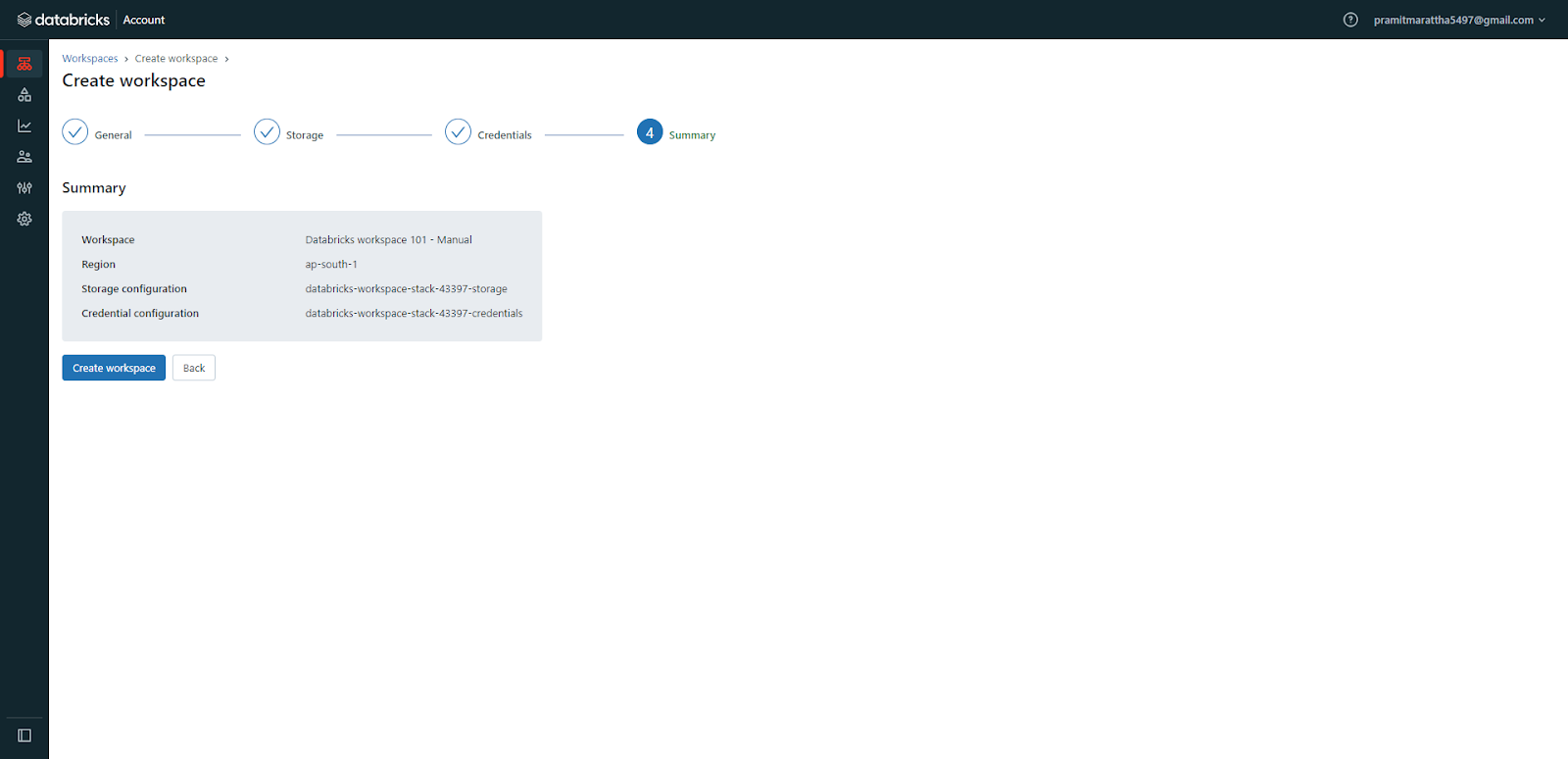
Task: Open the Cloud resources sliders icon
Action: click(x=24, y=187)
